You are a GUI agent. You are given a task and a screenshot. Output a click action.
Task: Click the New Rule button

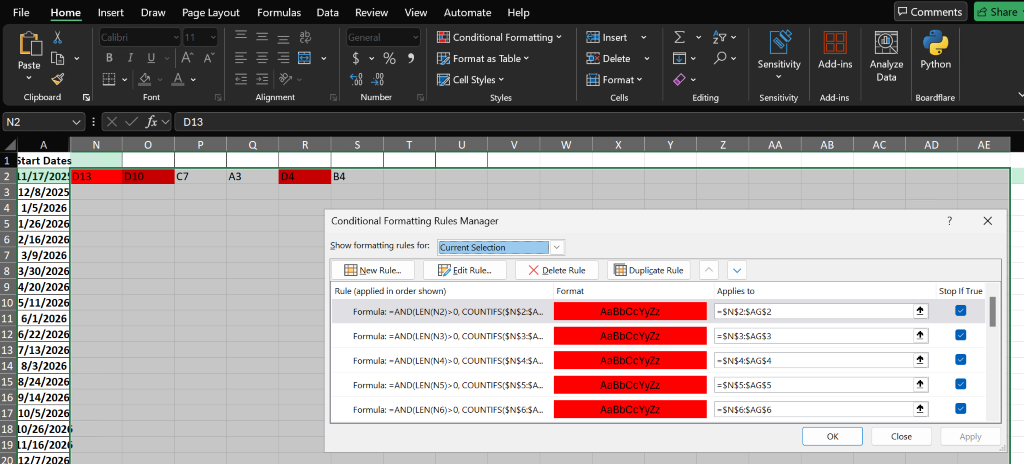pos(372,270)
